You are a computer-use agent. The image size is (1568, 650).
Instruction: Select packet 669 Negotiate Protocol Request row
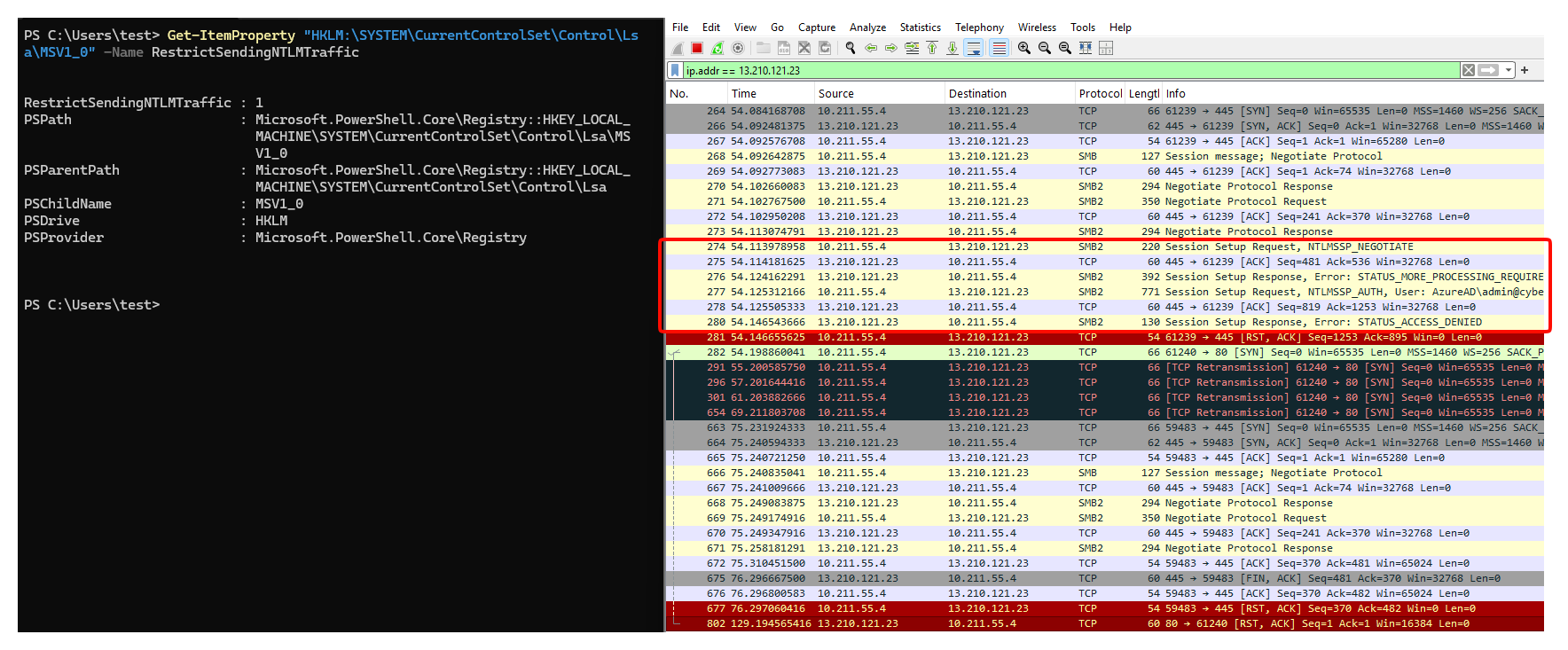click(x=1105, y=518)
